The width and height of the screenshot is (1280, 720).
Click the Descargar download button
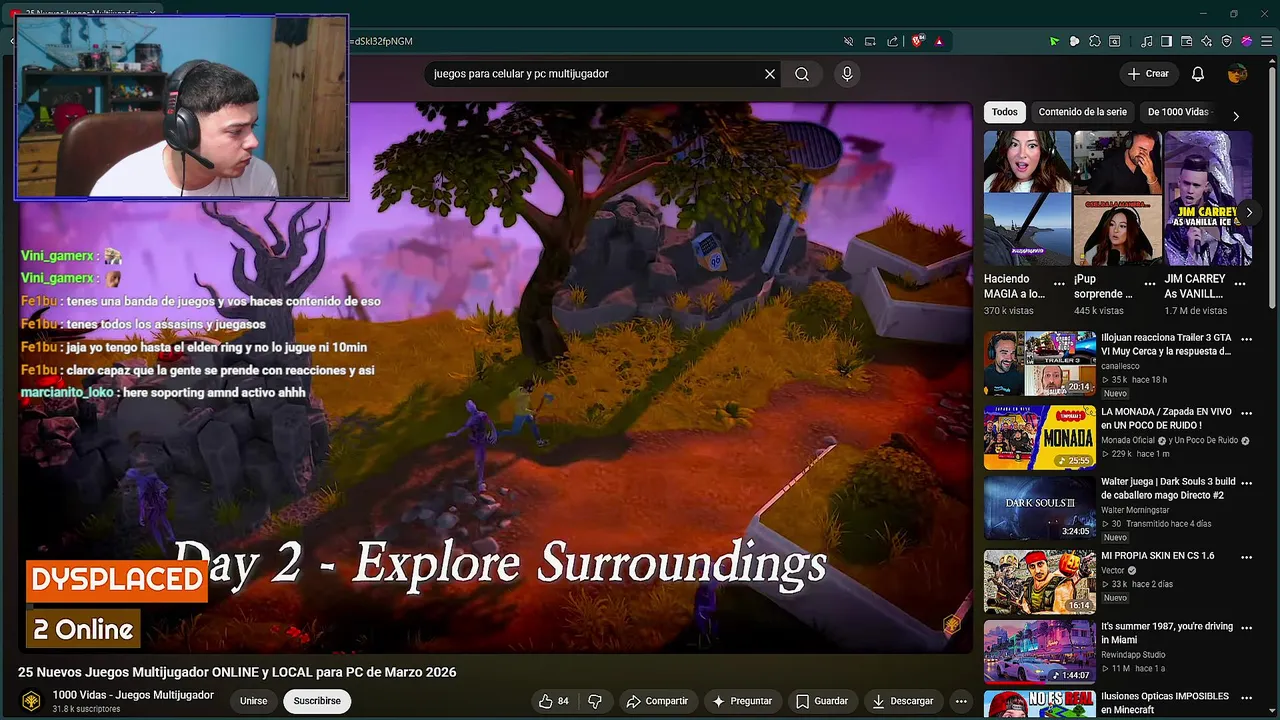coord(903,701)
